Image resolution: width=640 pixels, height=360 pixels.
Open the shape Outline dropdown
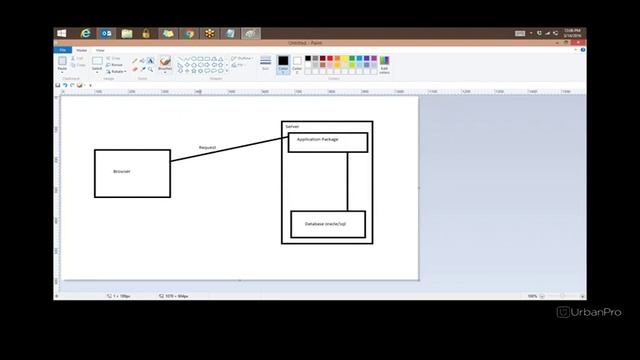tap(242, 58)
